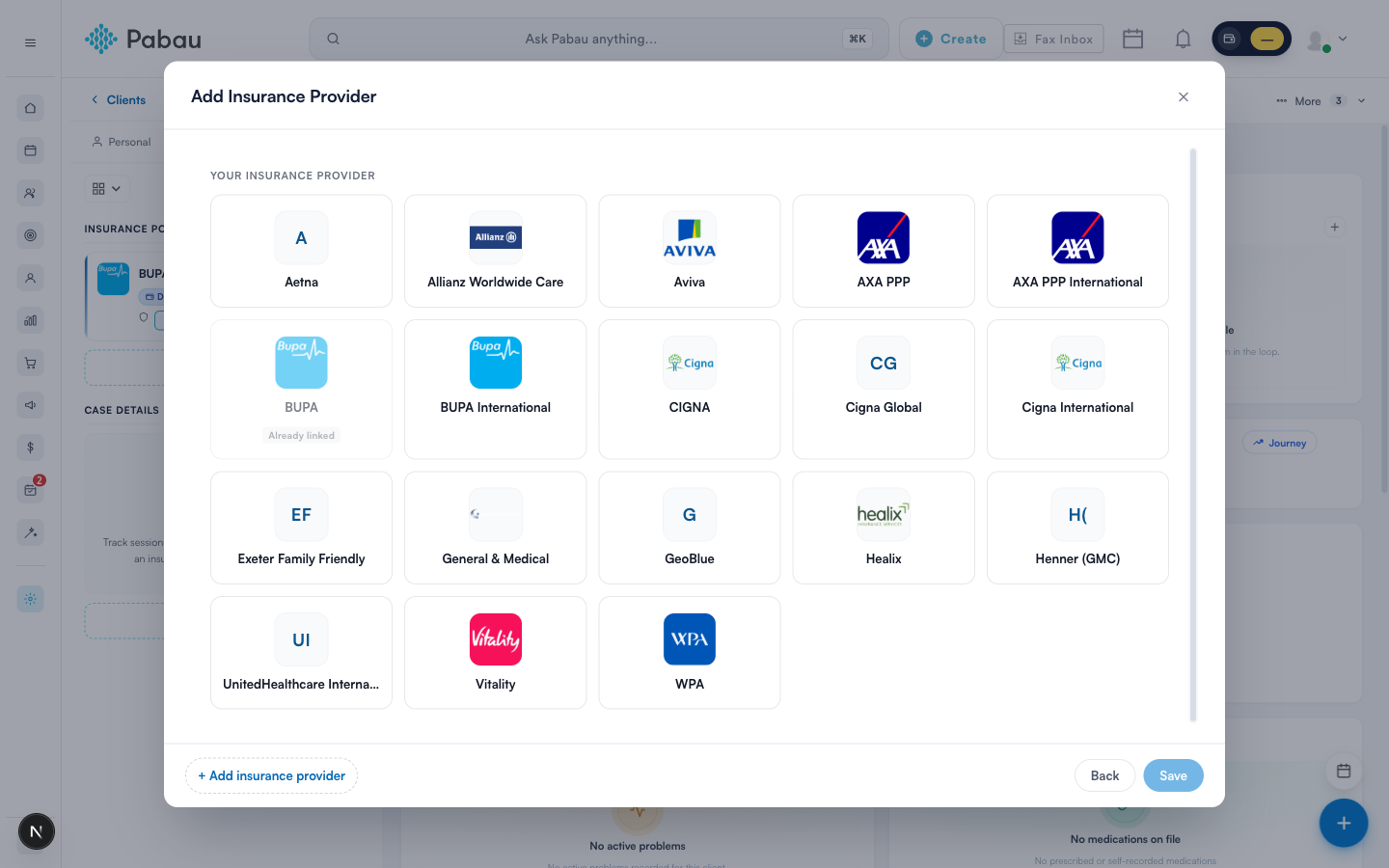Select the Healix provider card

(884, 528)
